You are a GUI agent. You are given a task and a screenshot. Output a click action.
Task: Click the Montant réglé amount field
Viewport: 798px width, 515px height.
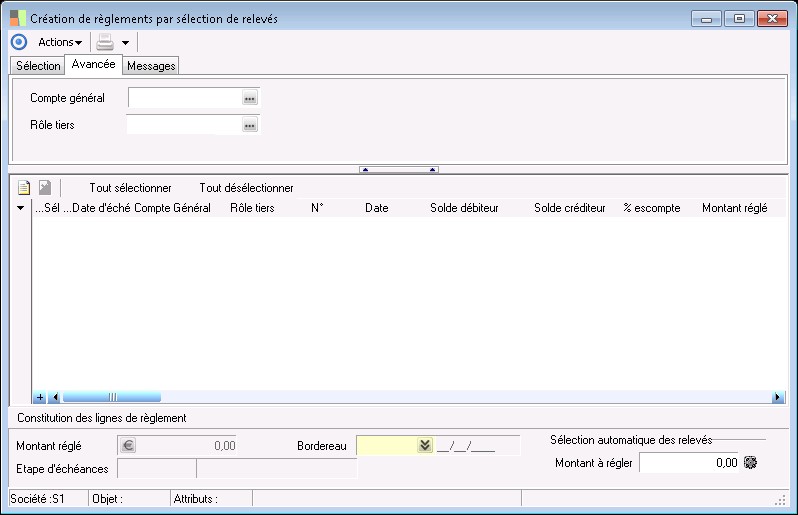(x=177, y=446)
